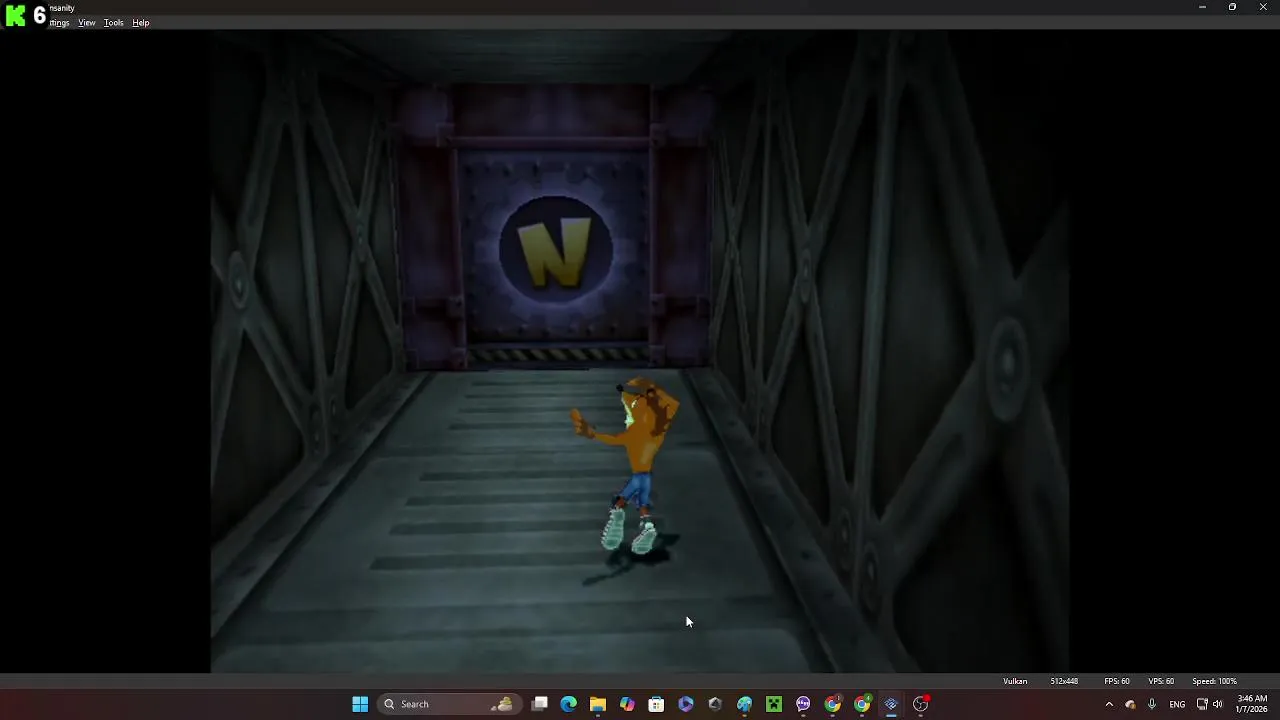This screenshot has height=720, width=1280.
Task: Open the second Chrome icon with green badge
Action: pos(862,704)
